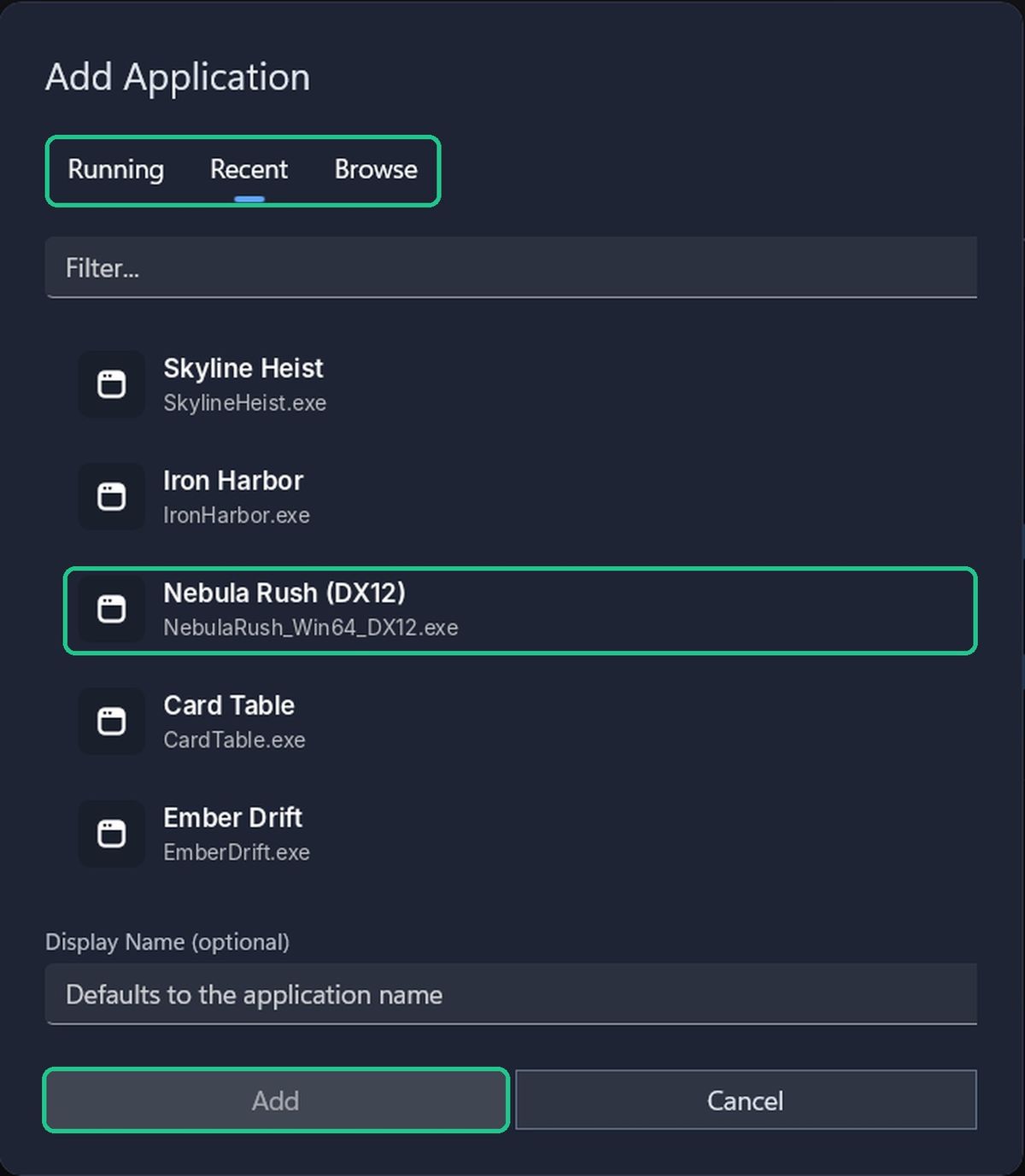
Task: Select the Recent tab
Action: 249,170
